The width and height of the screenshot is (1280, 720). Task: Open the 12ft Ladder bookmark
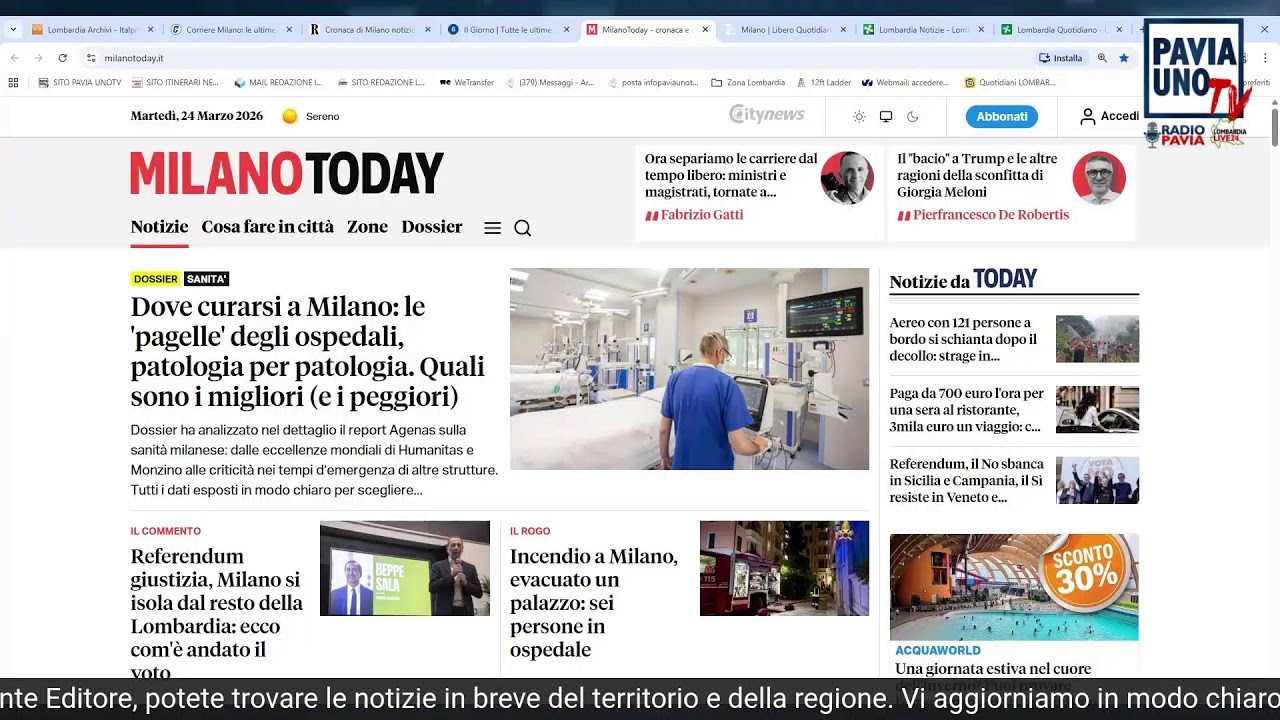coord(823,82)
